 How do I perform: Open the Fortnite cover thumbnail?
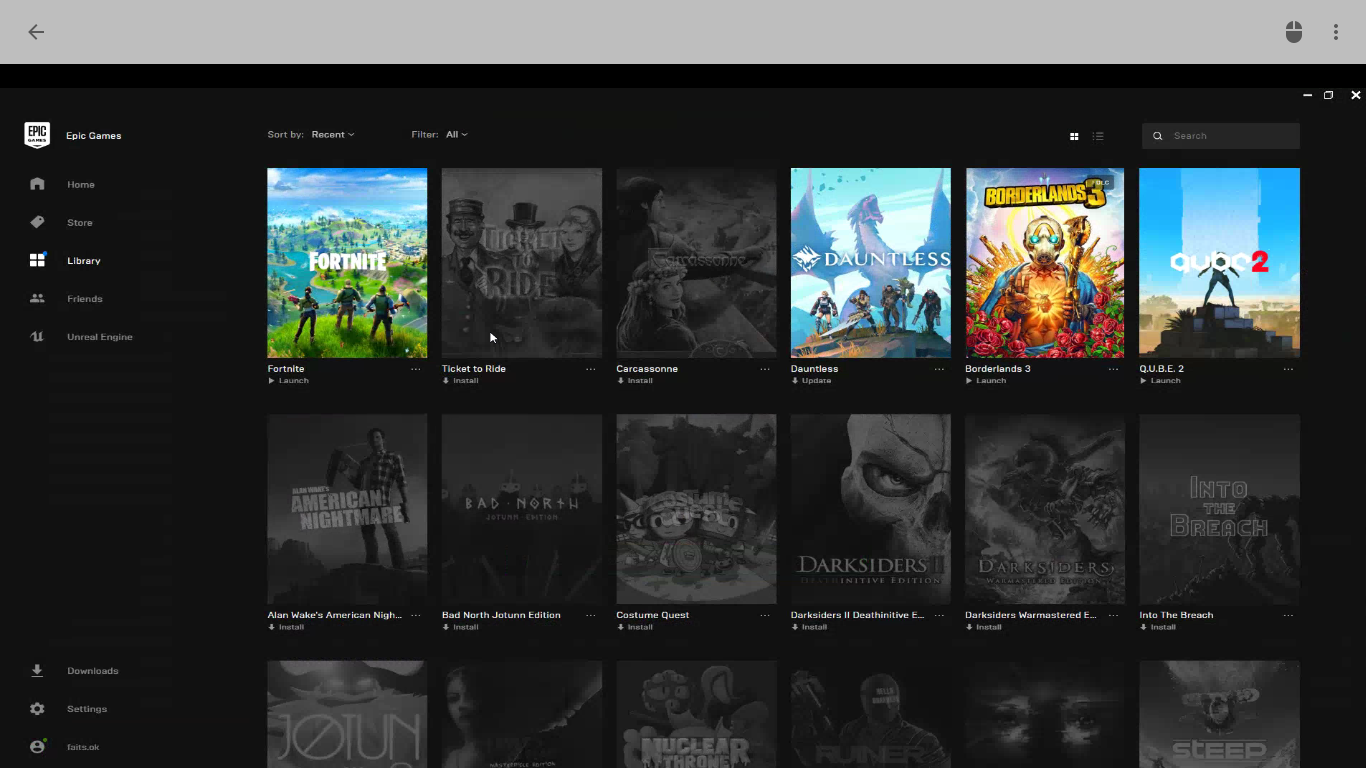click(347, 263)
